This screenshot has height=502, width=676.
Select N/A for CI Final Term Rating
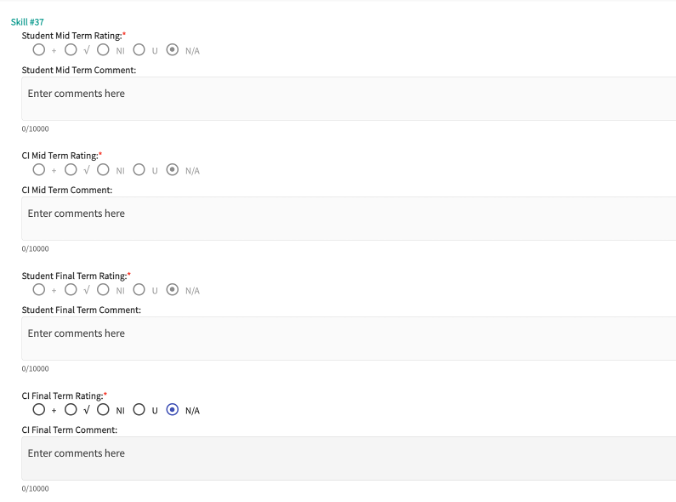(173, 409)
